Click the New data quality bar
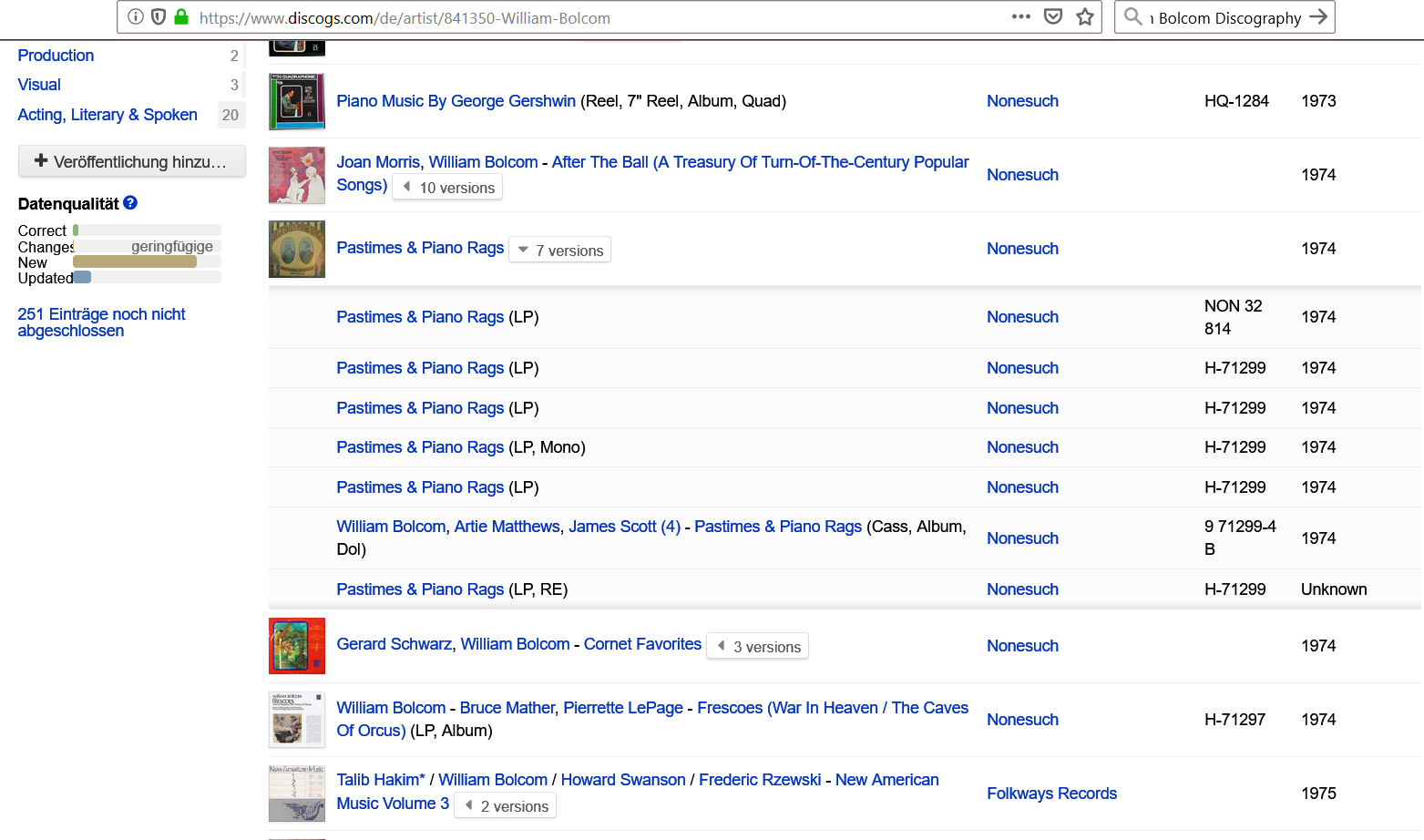Screen dimensions: 1424x840 coord(147,262)
